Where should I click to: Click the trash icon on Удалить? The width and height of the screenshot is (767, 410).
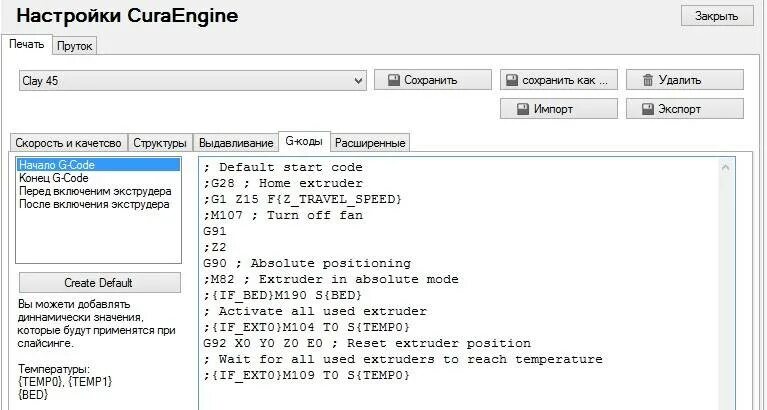click(647, 80)
